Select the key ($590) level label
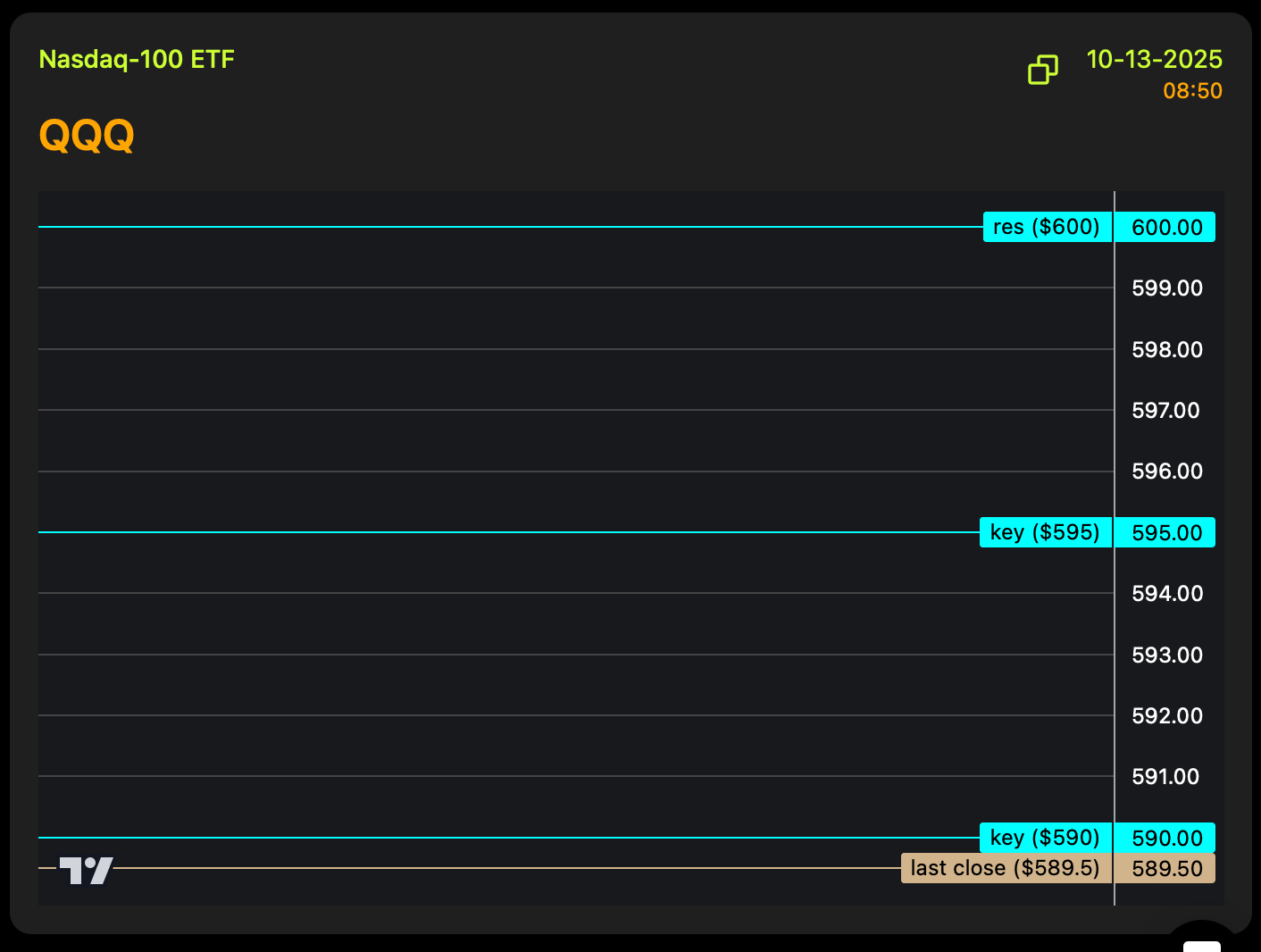Viewport: 1261px width, 952px height. (x=1045, y=838)
